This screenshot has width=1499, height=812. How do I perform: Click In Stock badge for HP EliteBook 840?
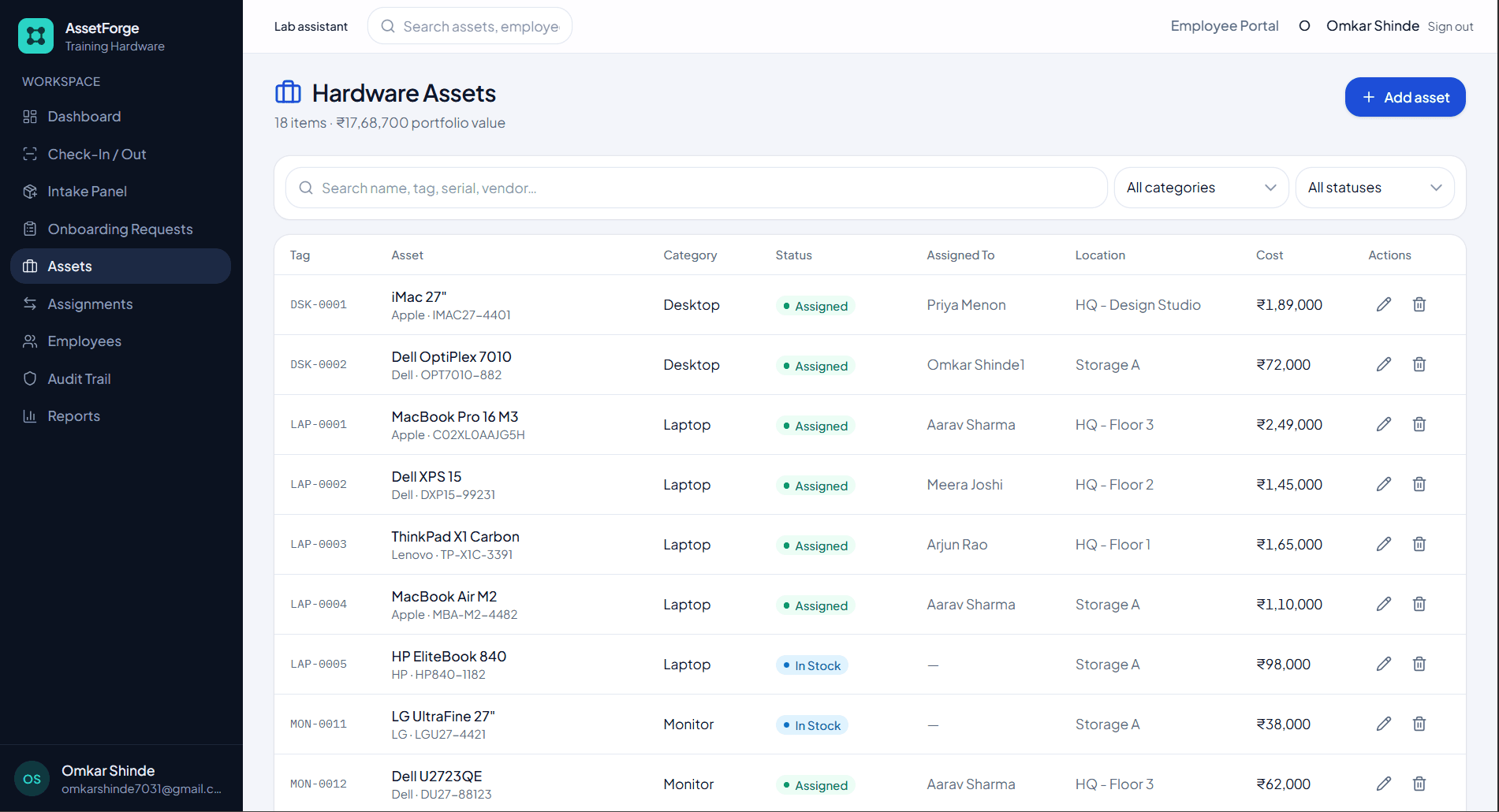point(811,665)
